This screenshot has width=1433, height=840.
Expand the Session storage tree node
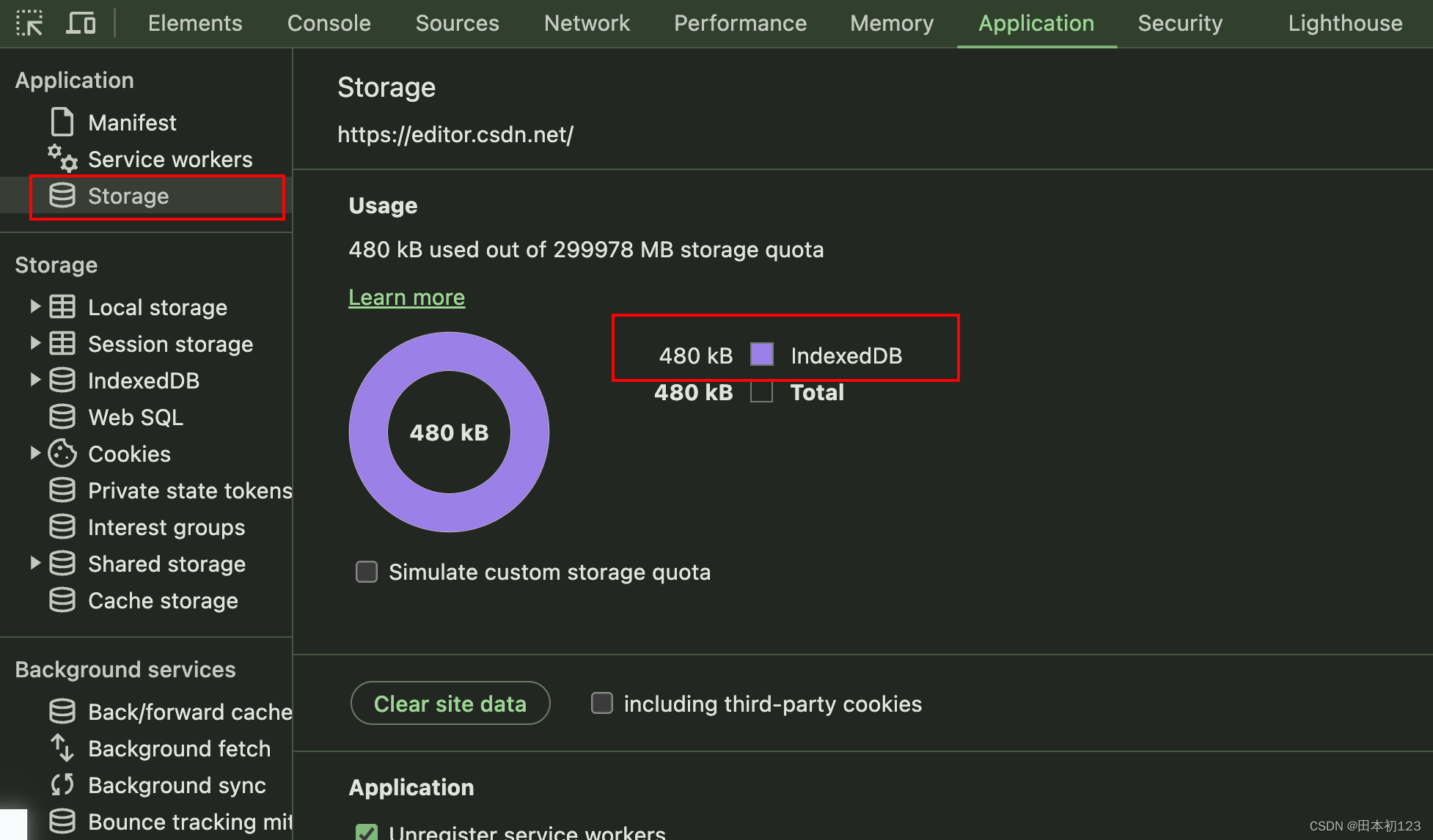click(x=34, y=344)
